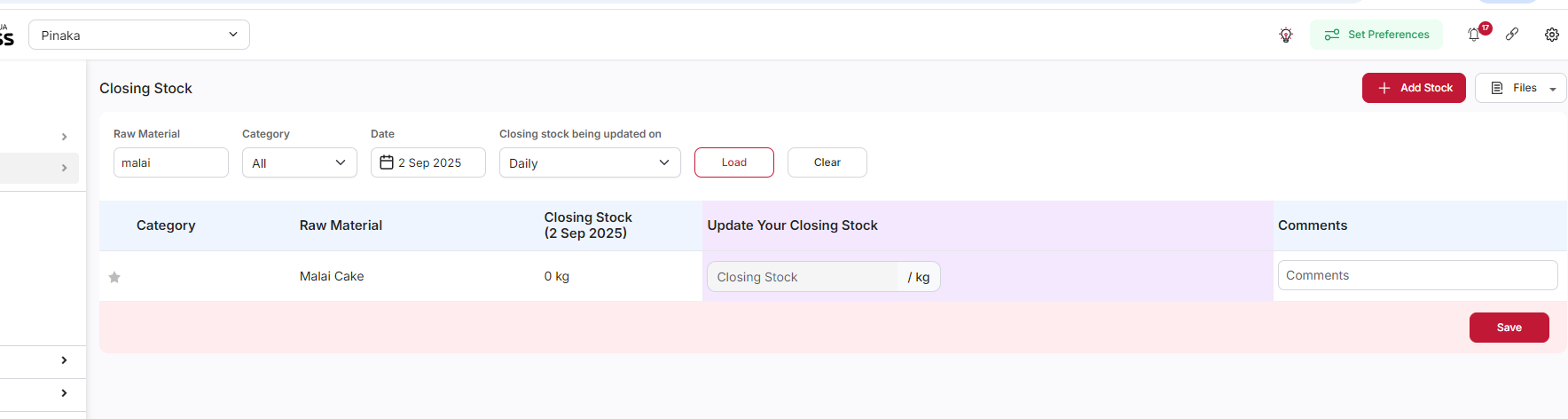
Task: Toggle favorite star for Malai Cake
Action: point(114,277)
